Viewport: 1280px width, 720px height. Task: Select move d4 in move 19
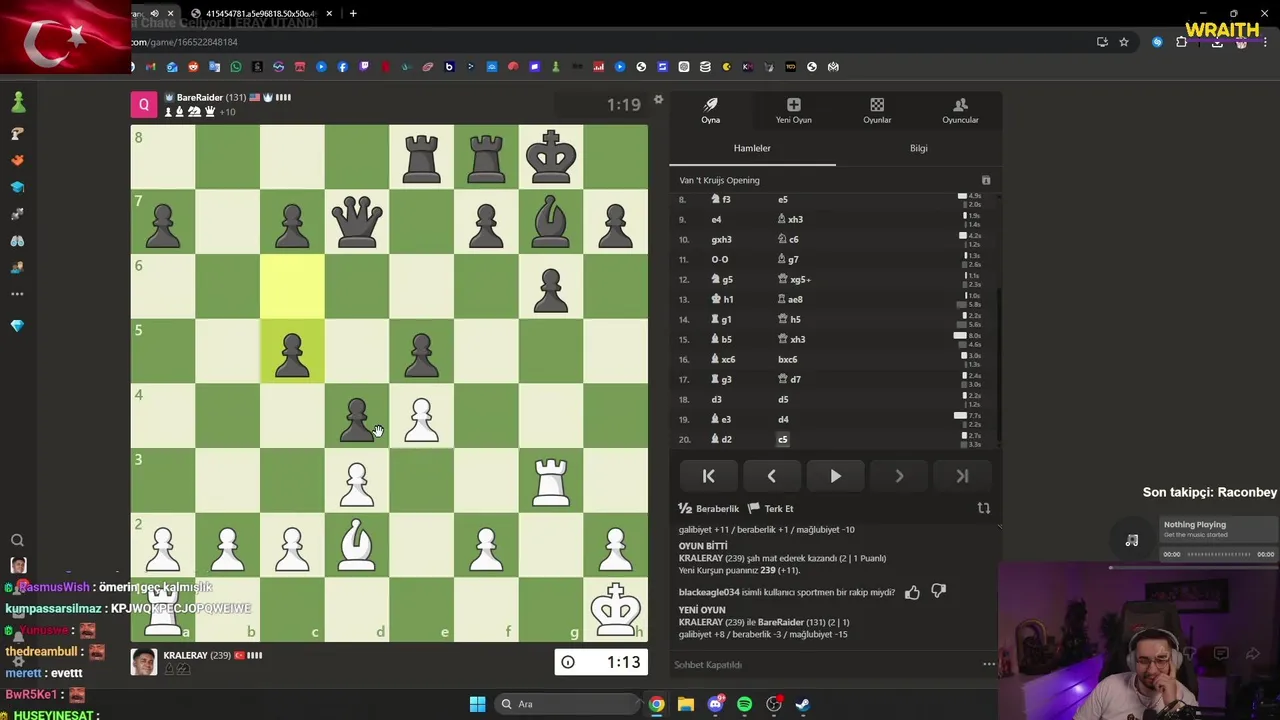click(783, 419)
